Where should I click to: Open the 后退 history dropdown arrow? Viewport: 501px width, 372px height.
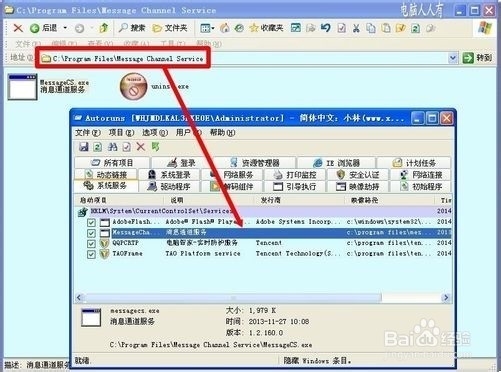coord(65,28)
